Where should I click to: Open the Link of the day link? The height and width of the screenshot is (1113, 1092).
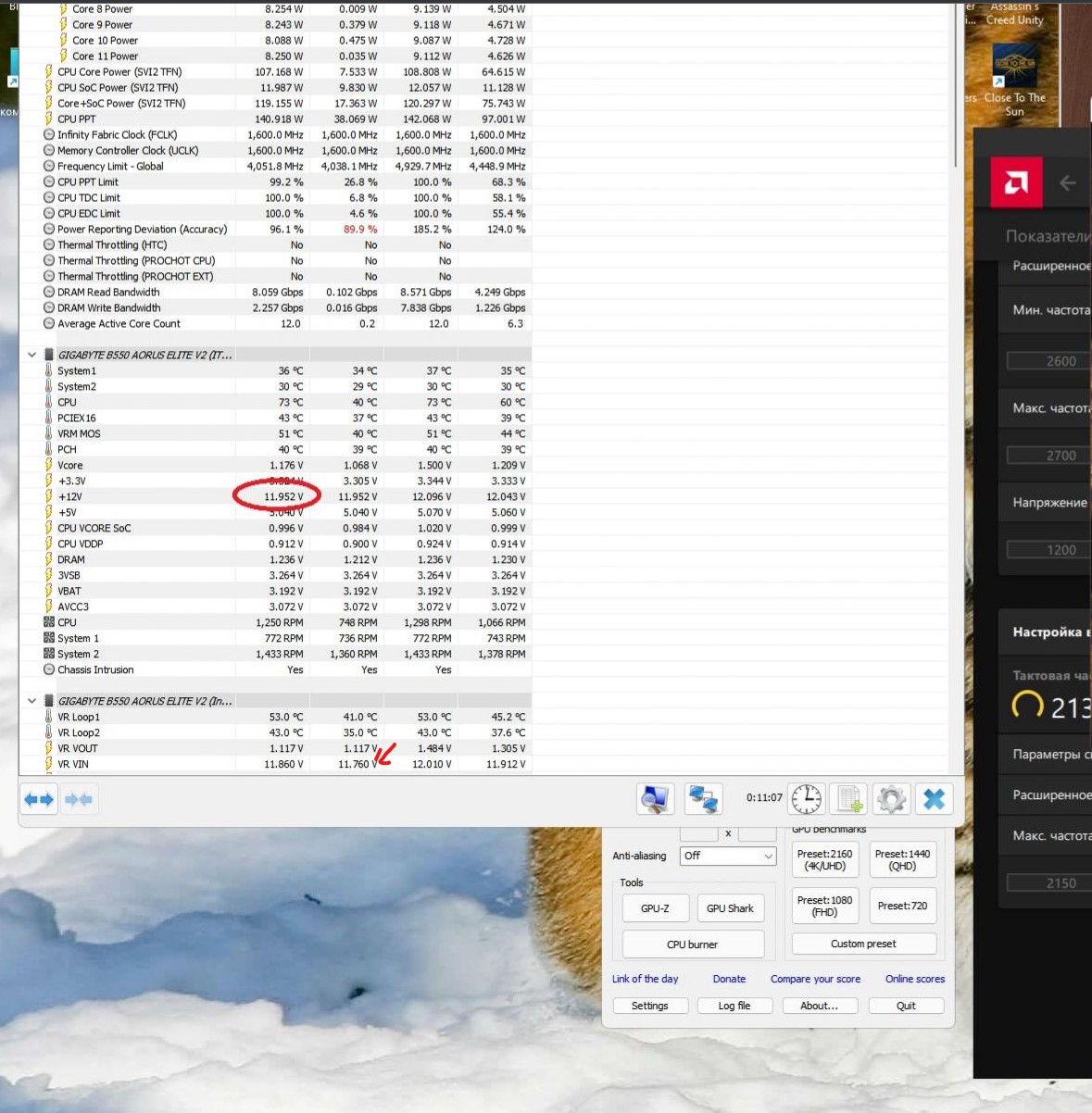pos(645,979)
